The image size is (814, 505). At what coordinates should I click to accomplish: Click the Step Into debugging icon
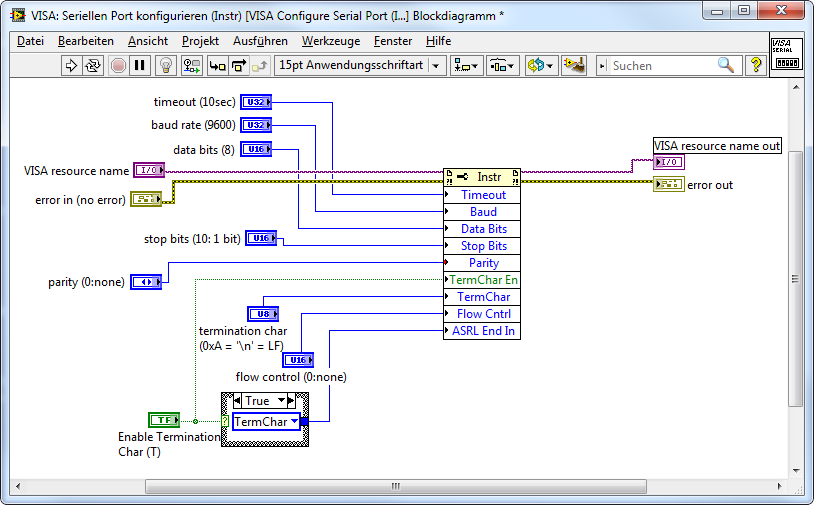point(216,65)
